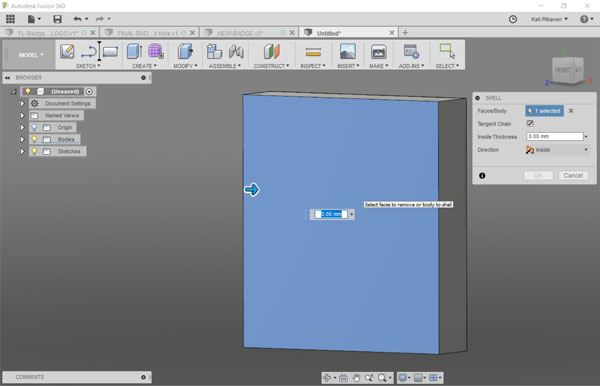Open the CREATE menu
This screenshot has width=600, height=386.
pyautogui.click(x=144, y=66)
